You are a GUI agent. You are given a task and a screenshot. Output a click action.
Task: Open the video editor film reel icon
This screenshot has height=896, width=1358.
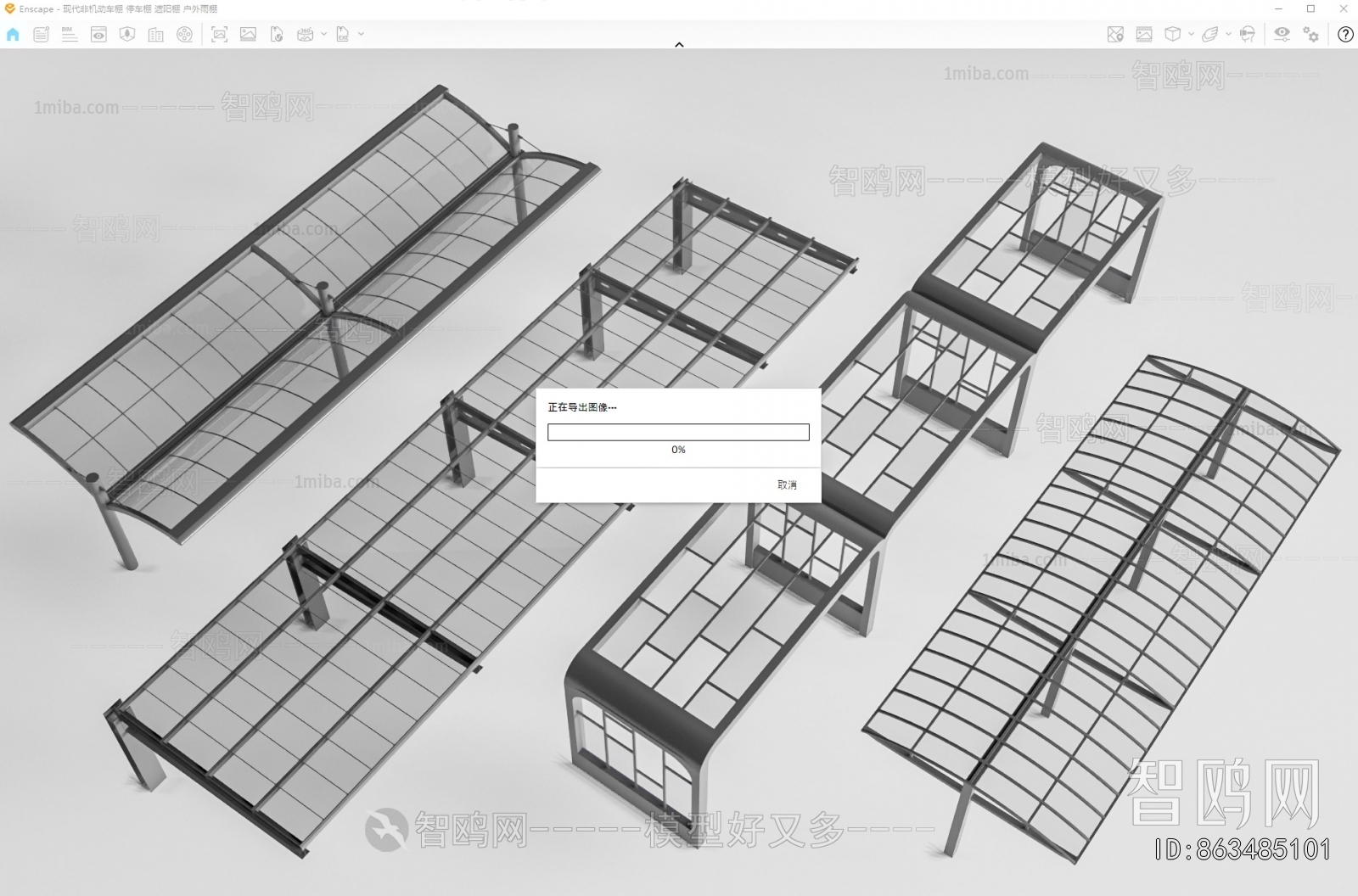coord(184,35)
